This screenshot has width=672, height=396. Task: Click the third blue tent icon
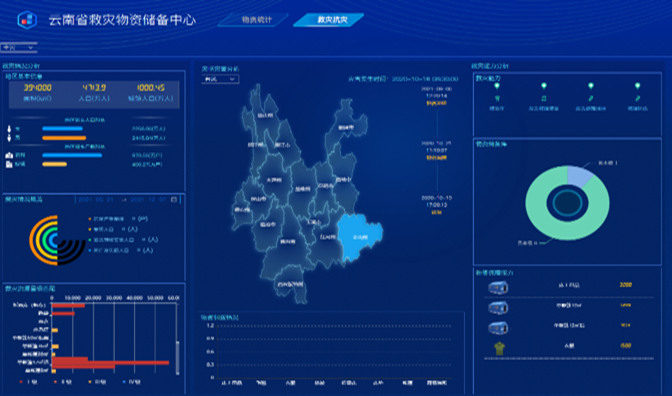498,328
